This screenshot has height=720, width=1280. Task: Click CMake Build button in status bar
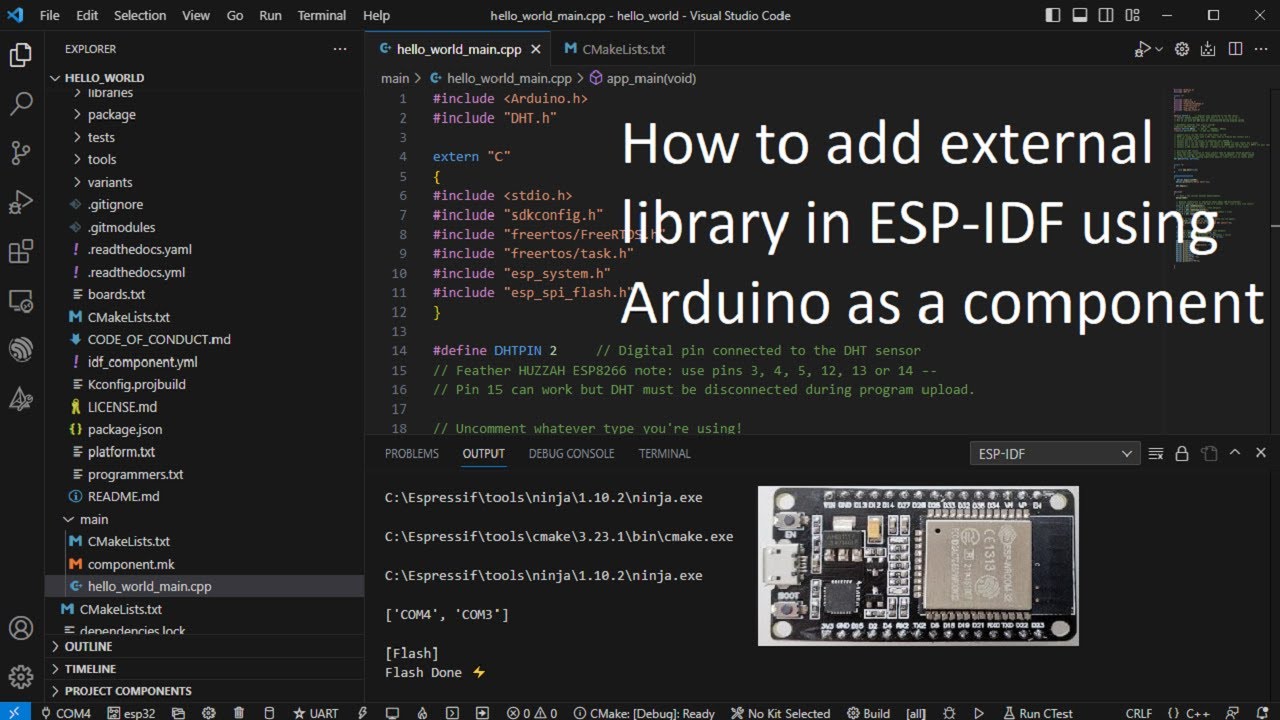[869, 713]
